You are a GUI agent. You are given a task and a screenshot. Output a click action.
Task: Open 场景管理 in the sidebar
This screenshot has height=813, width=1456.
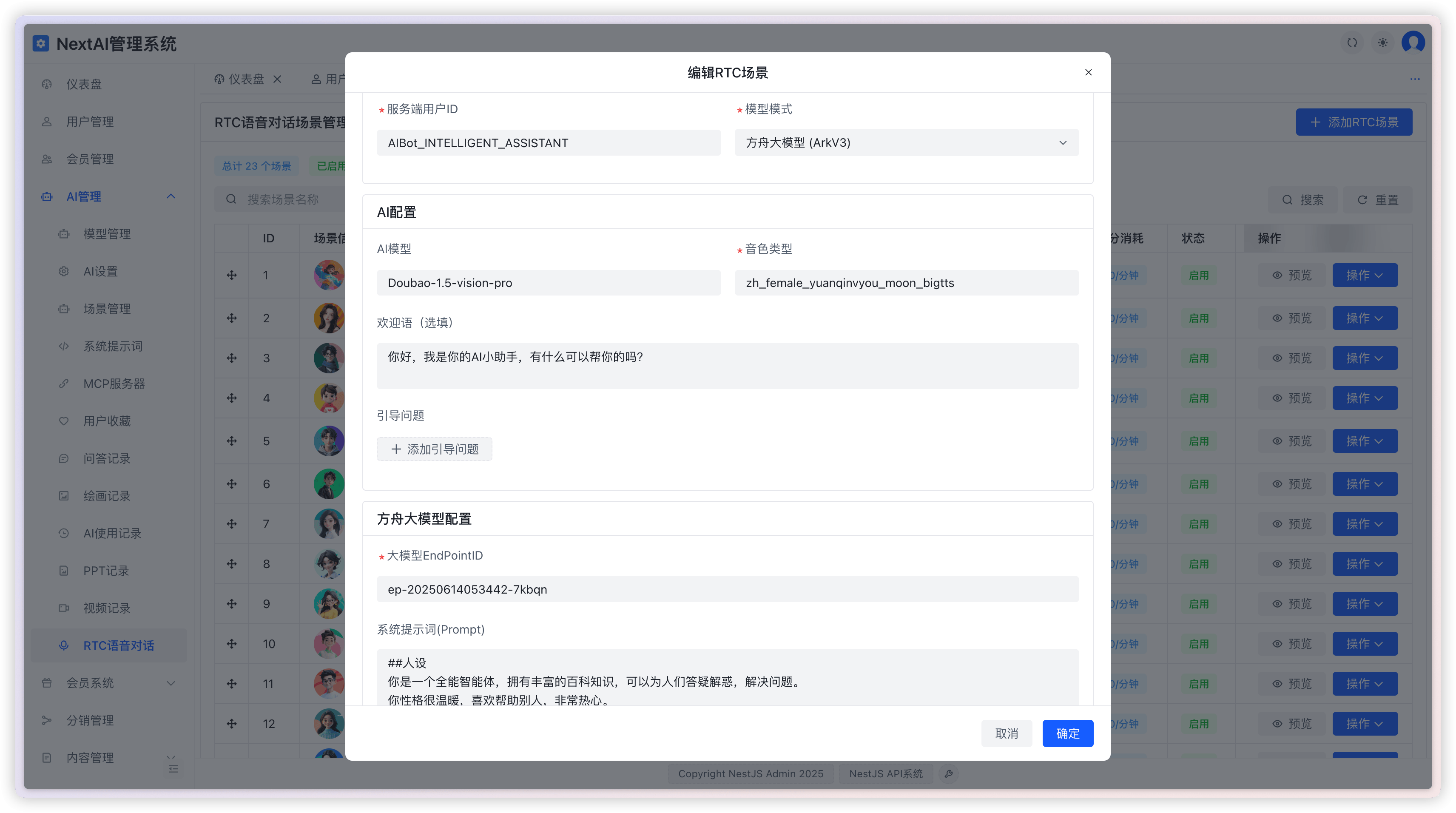click(x=108, y=309)
